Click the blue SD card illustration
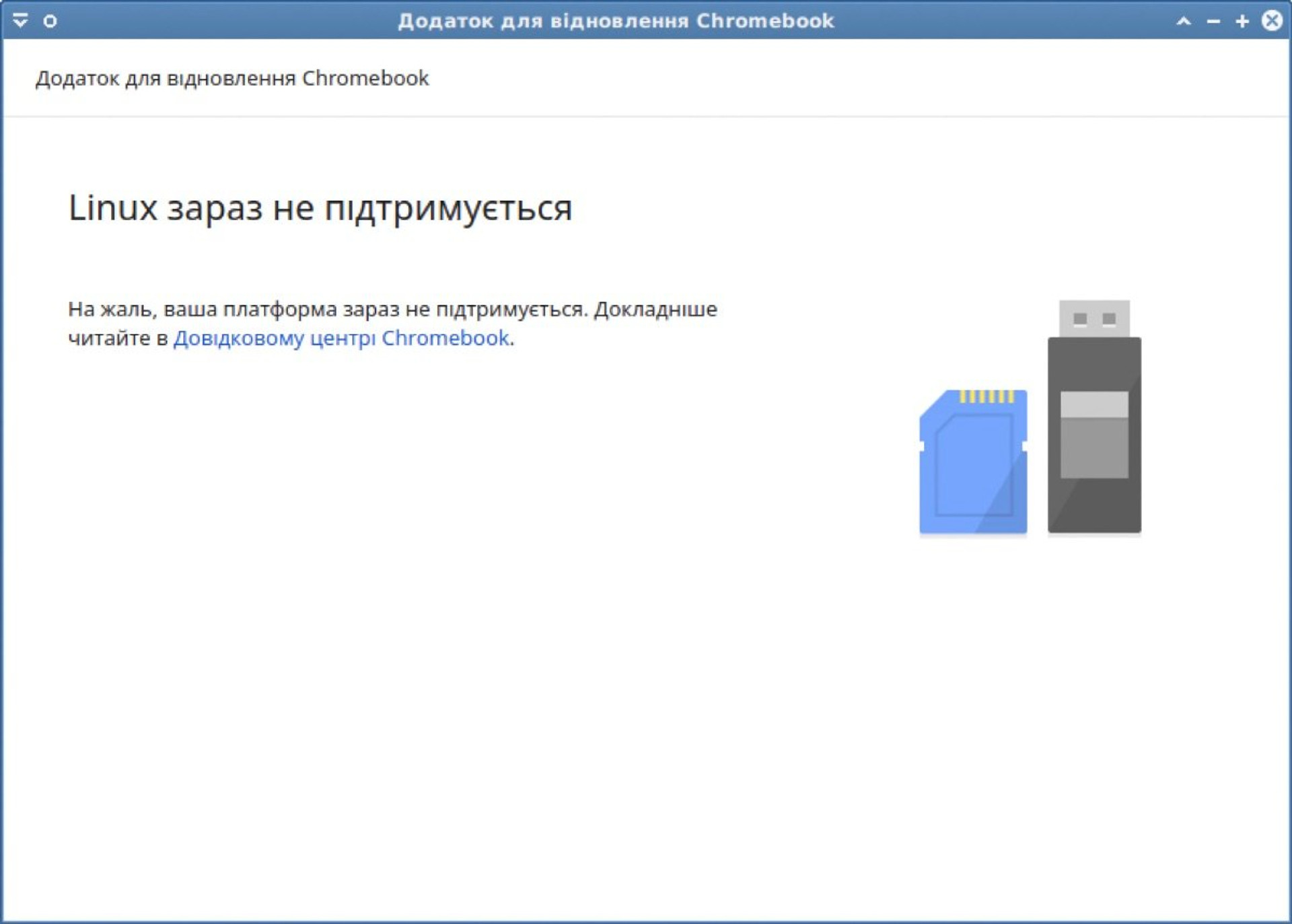 [973, 464]
